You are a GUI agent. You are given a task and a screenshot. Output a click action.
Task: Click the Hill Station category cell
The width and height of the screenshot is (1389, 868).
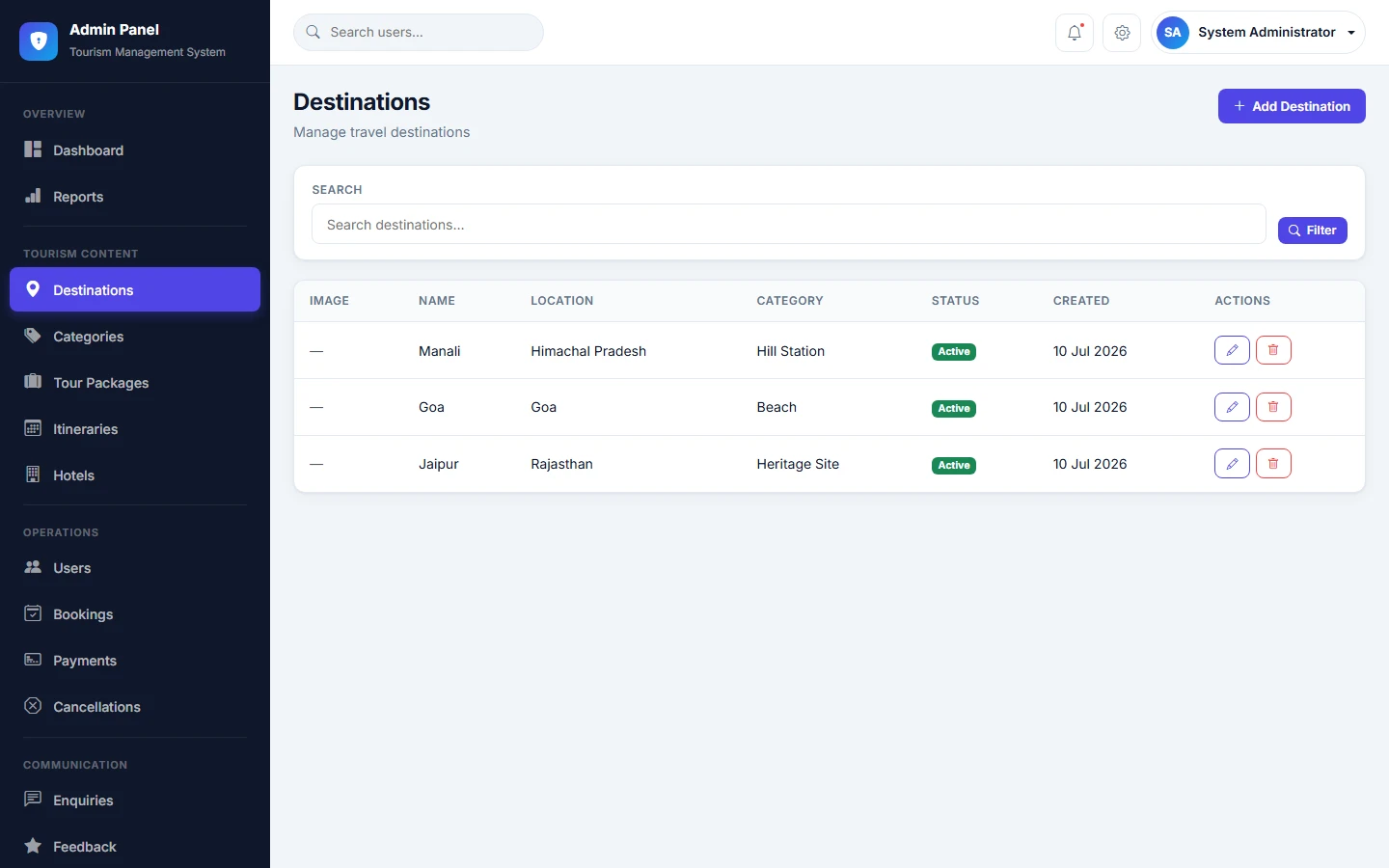[x=791, y=351]
